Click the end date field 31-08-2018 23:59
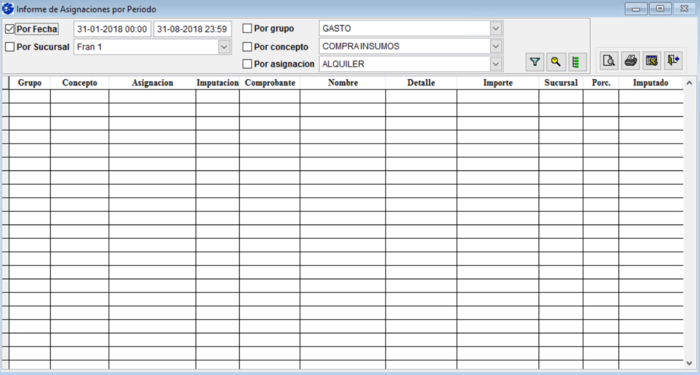Viewport: 700px width, 375px height. (x=192, y=29)
